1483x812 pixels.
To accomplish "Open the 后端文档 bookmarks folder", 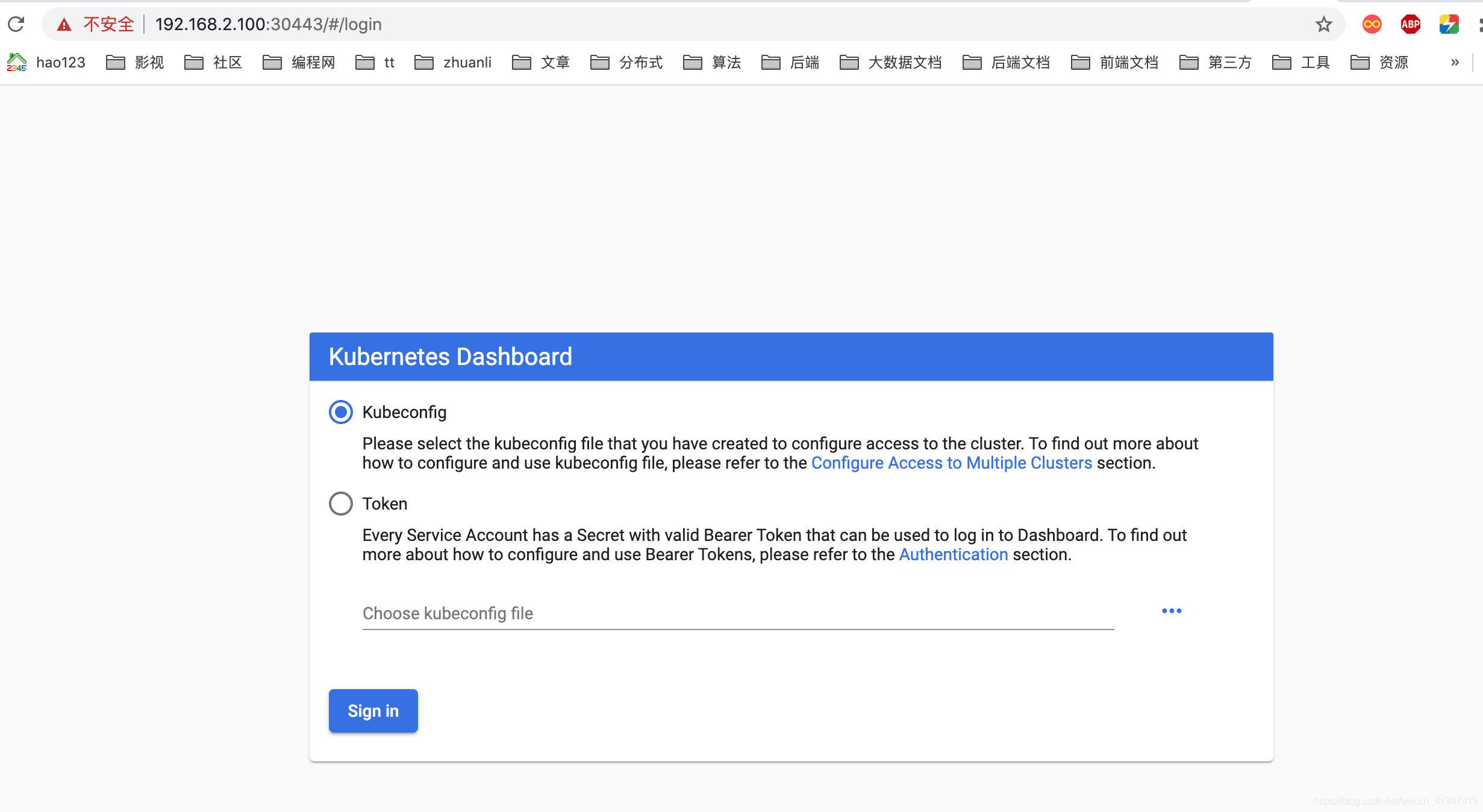I will pos(1006,62).
